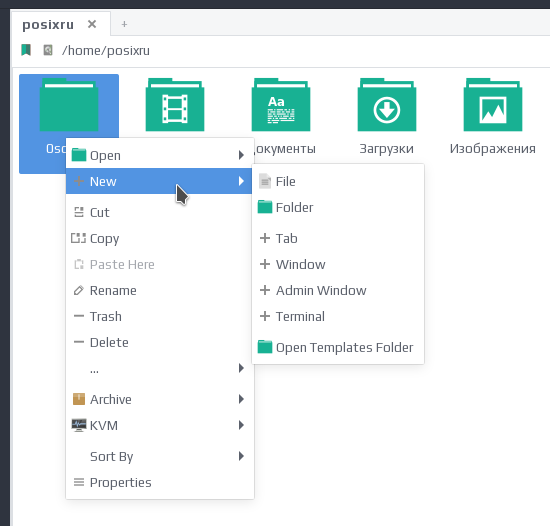Image resolution: width=550 pixels, height=526 pixels.
Task: Click the plus icon next to New
Action: pos(79,181)
